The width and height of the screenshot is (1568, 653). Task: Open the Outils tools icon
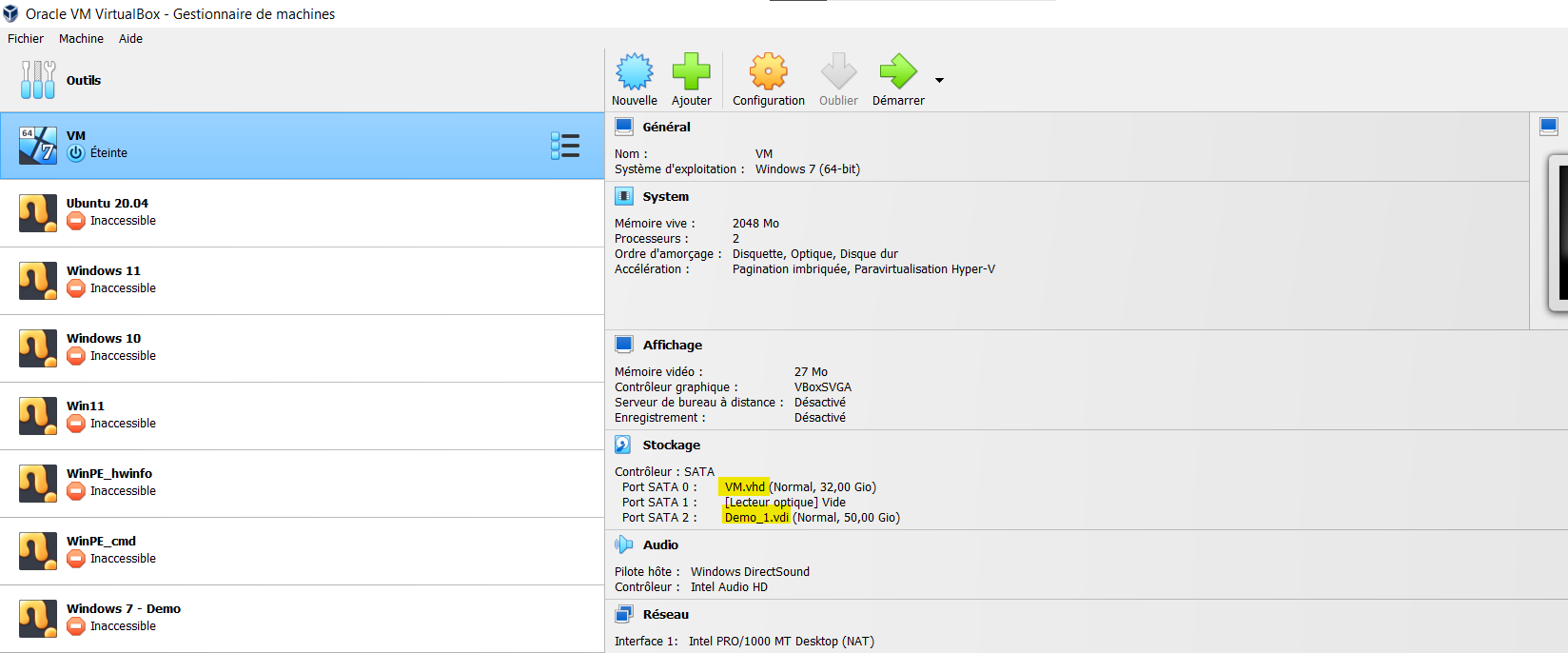(38, 80)
